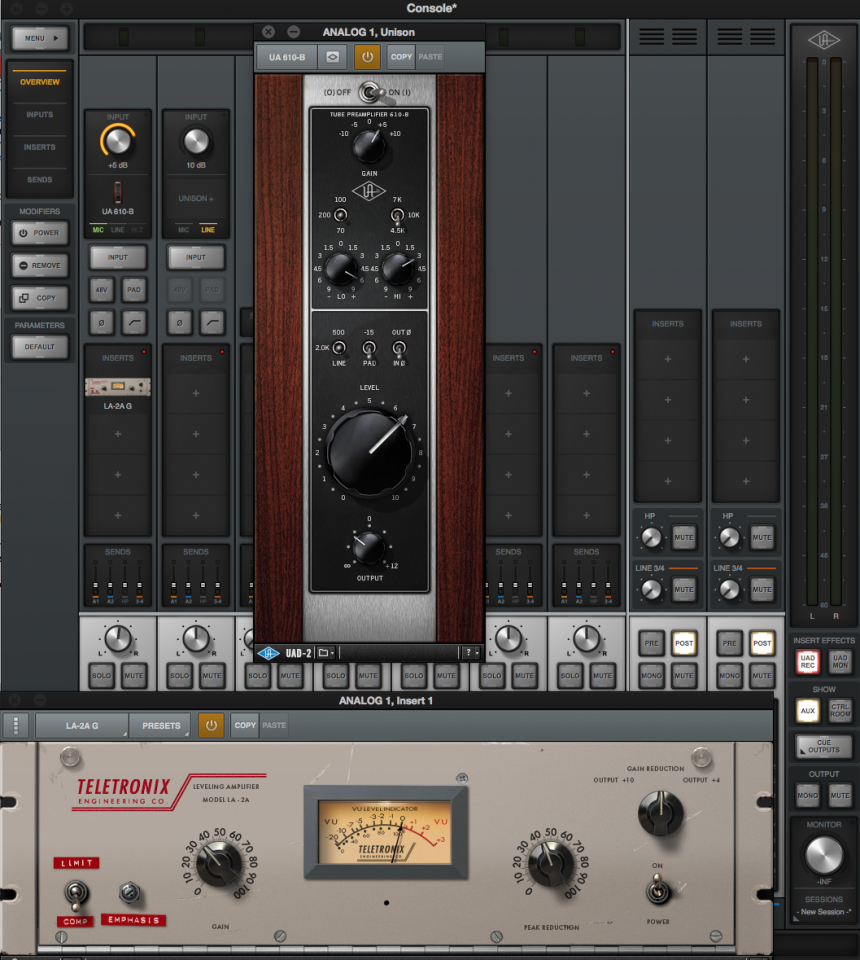860x960 pixels.
Task: Open the CUE OUTPUTS panel
Action: [x=824, y=746]
